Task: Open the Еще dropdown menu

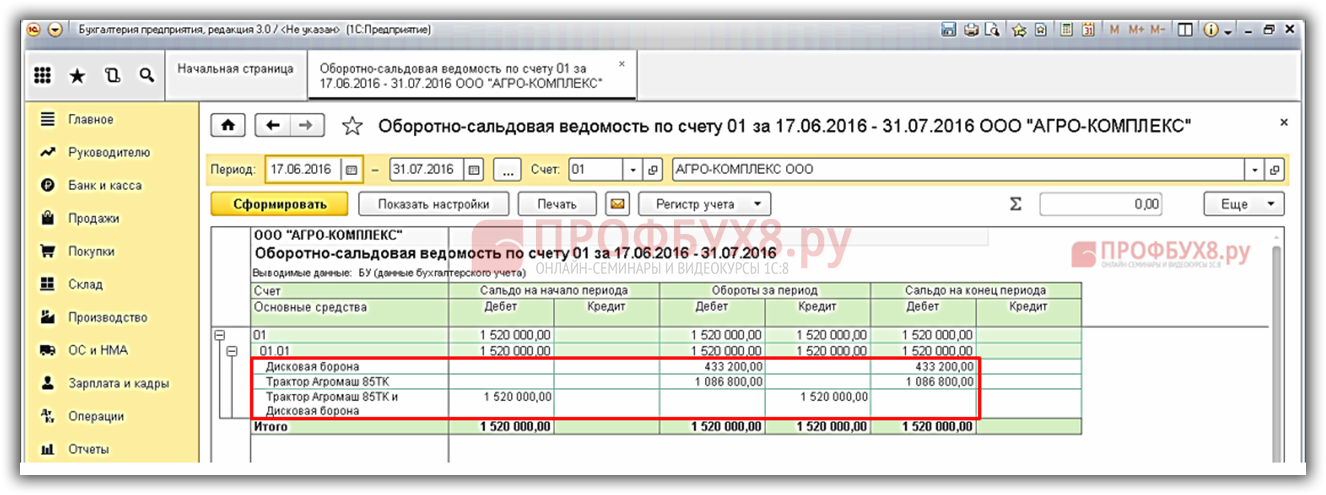Action: [x=1243, y=204]
